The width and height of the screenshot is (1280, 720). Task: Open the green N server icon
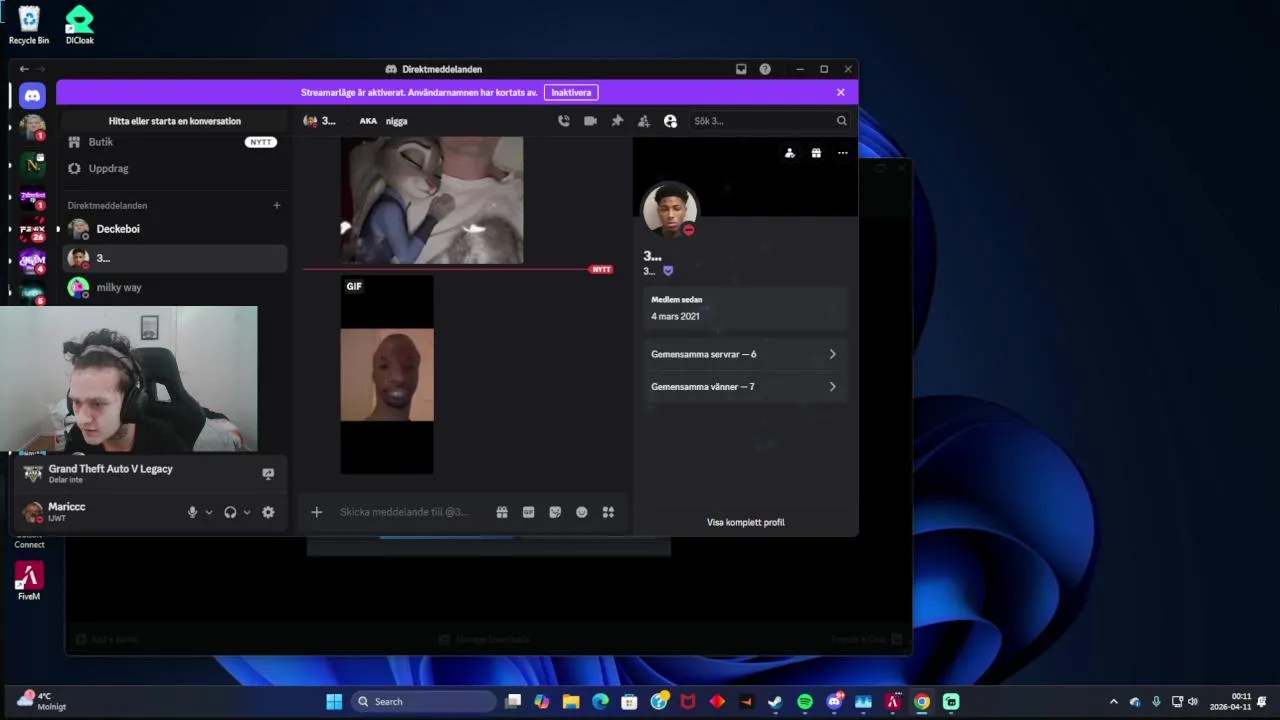32,164
